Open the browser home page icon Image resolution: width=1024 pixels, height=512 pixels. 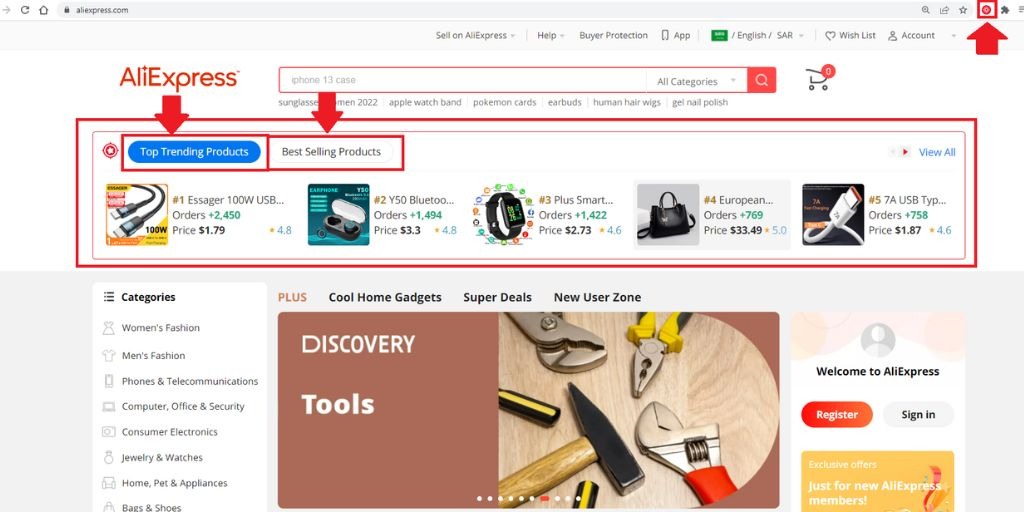[43, 10]
